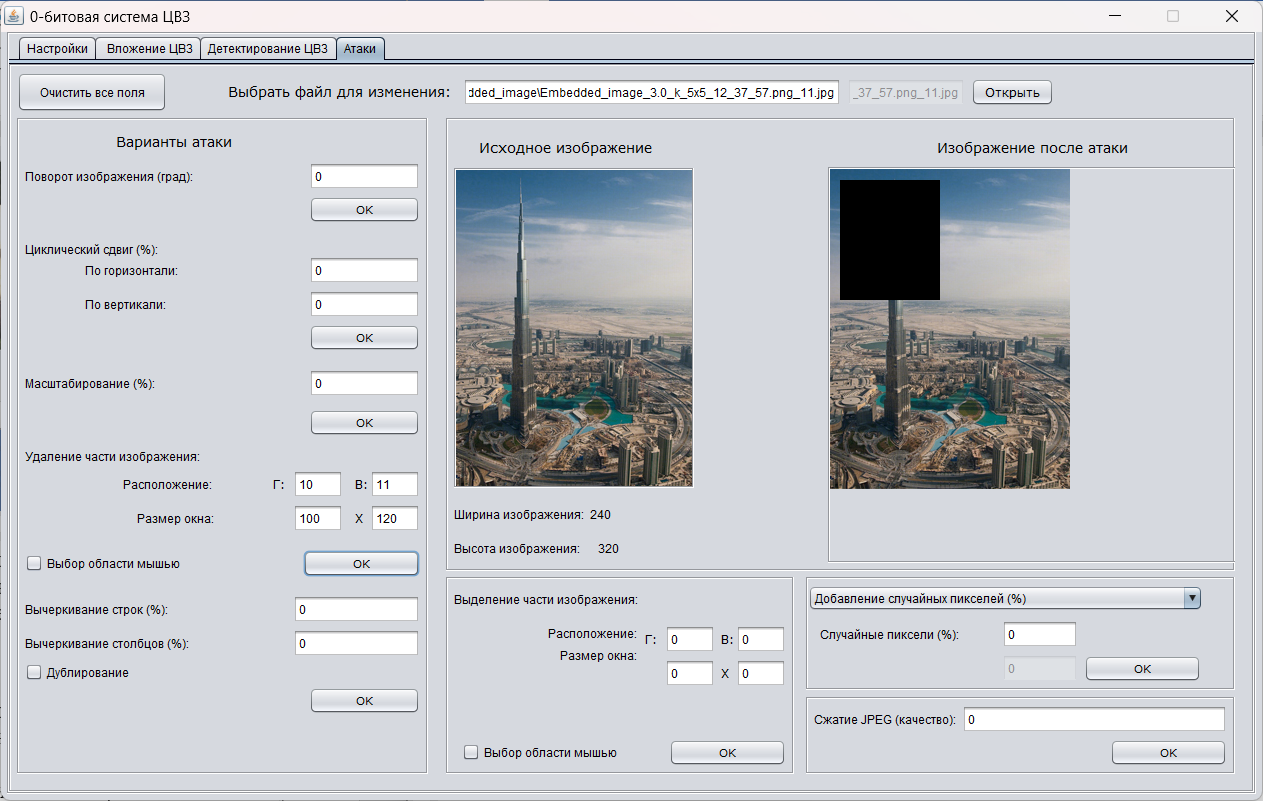Screen dimensions: 1263x801
Task: Click the Поворот изображения degrees field
Action: tap(364, 176)
